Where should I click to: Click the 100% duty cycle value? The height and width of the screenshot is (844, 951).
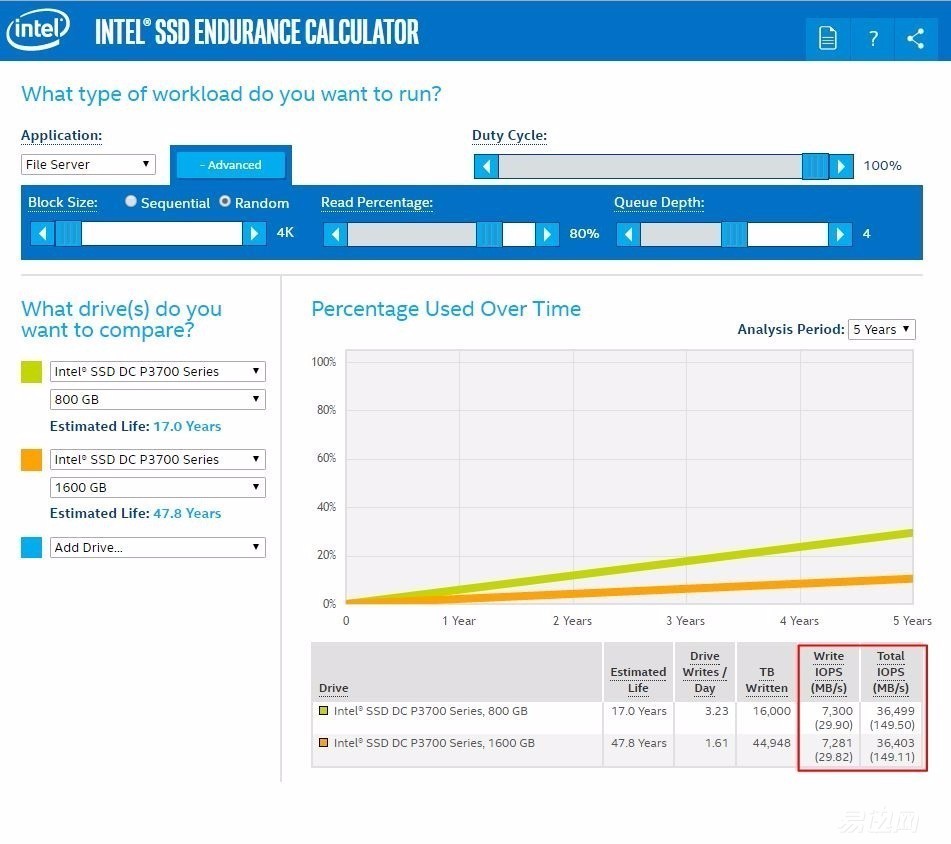pos(882,166)
